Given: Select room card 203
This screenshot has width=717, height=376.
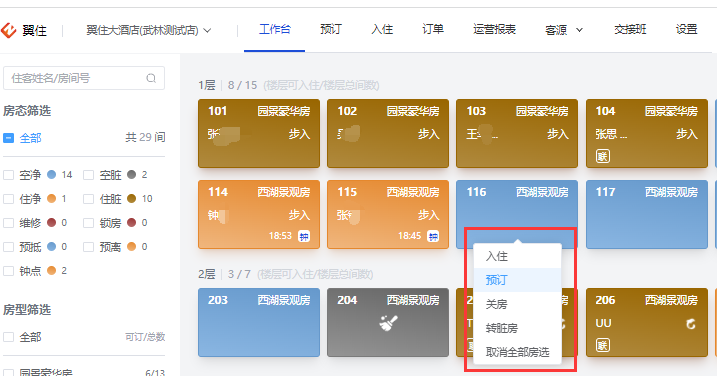Looking at the screenshot, I should coord(259,322).
